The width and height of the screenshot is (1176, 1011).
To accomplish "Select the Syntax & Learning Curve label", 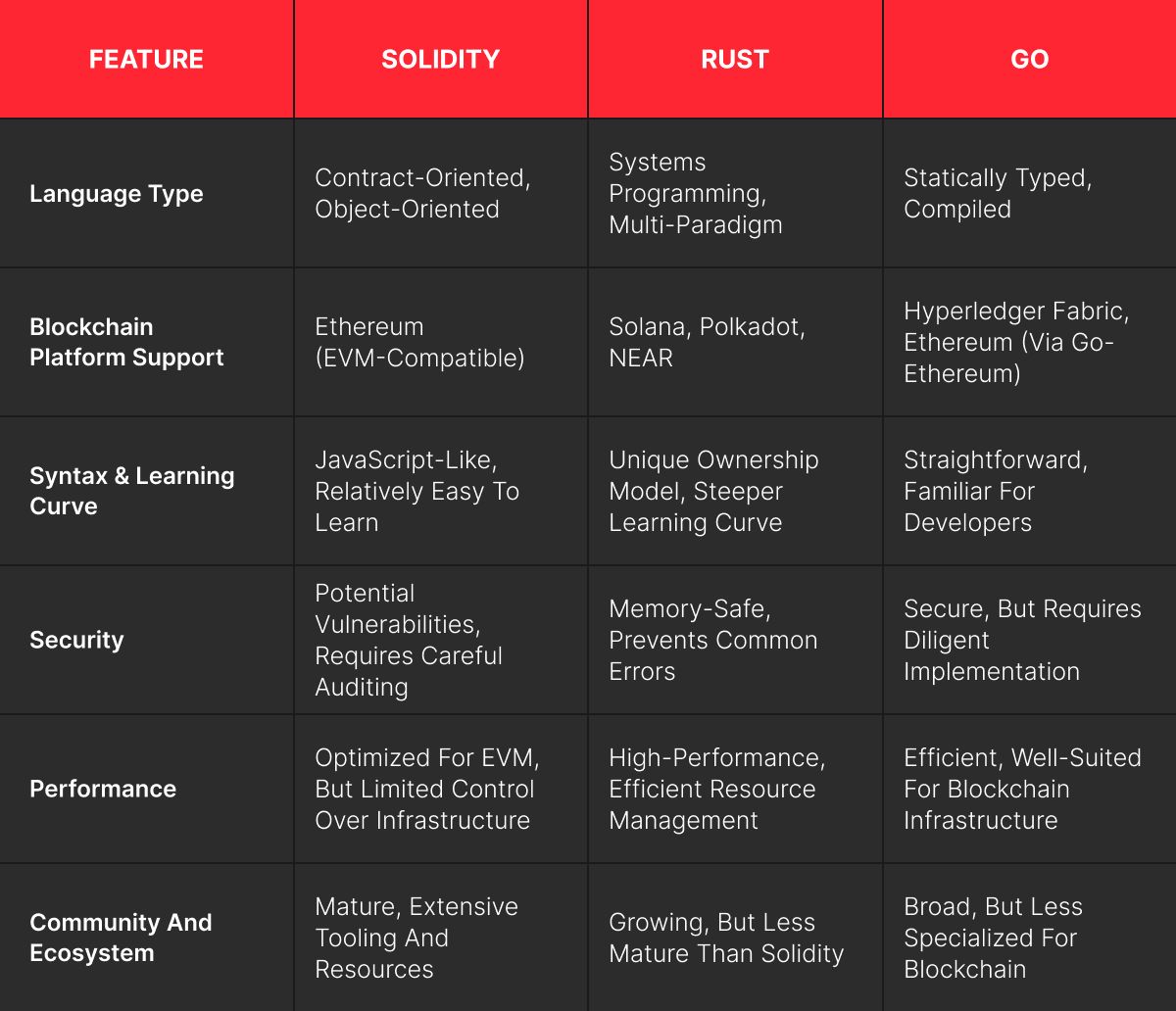I will coord(131,491).
